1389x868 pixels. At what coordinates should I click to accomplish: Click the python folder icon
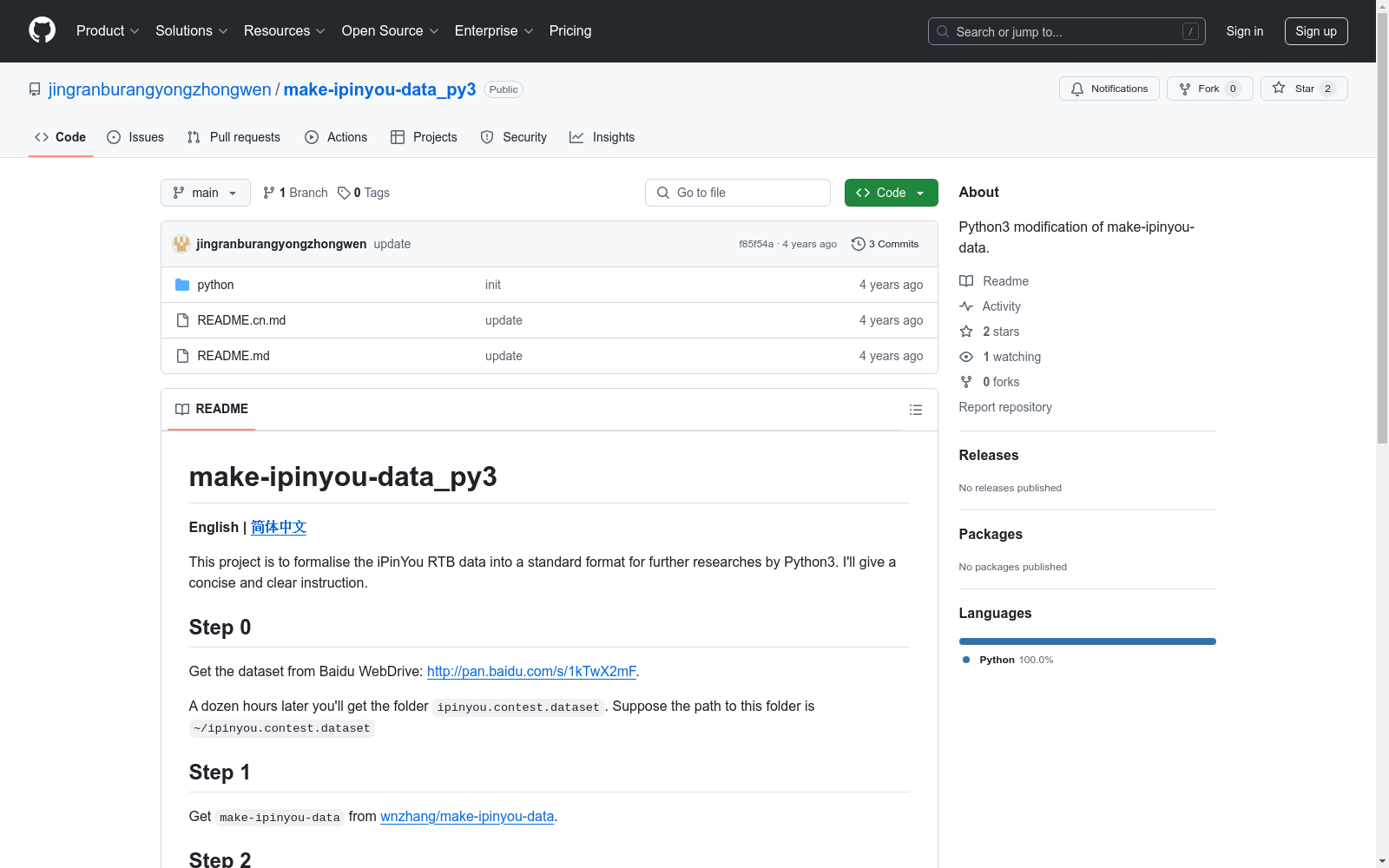[182, 285]
